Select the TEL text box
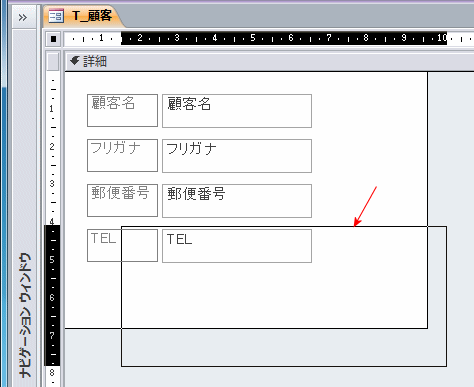 click(x=237, y=246)
